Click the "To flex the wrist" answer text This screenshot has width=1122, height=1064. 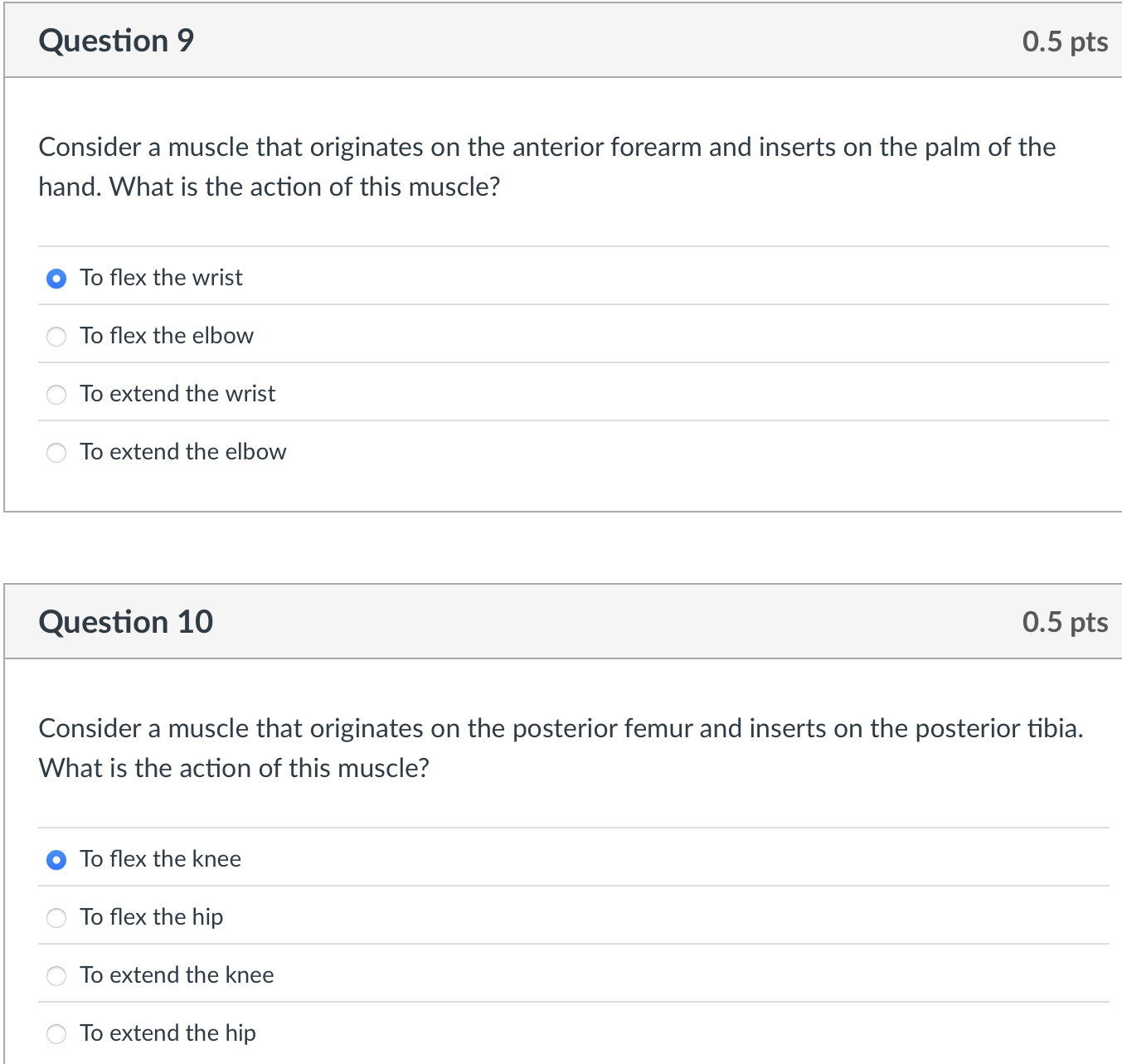(x=161, y=278)
